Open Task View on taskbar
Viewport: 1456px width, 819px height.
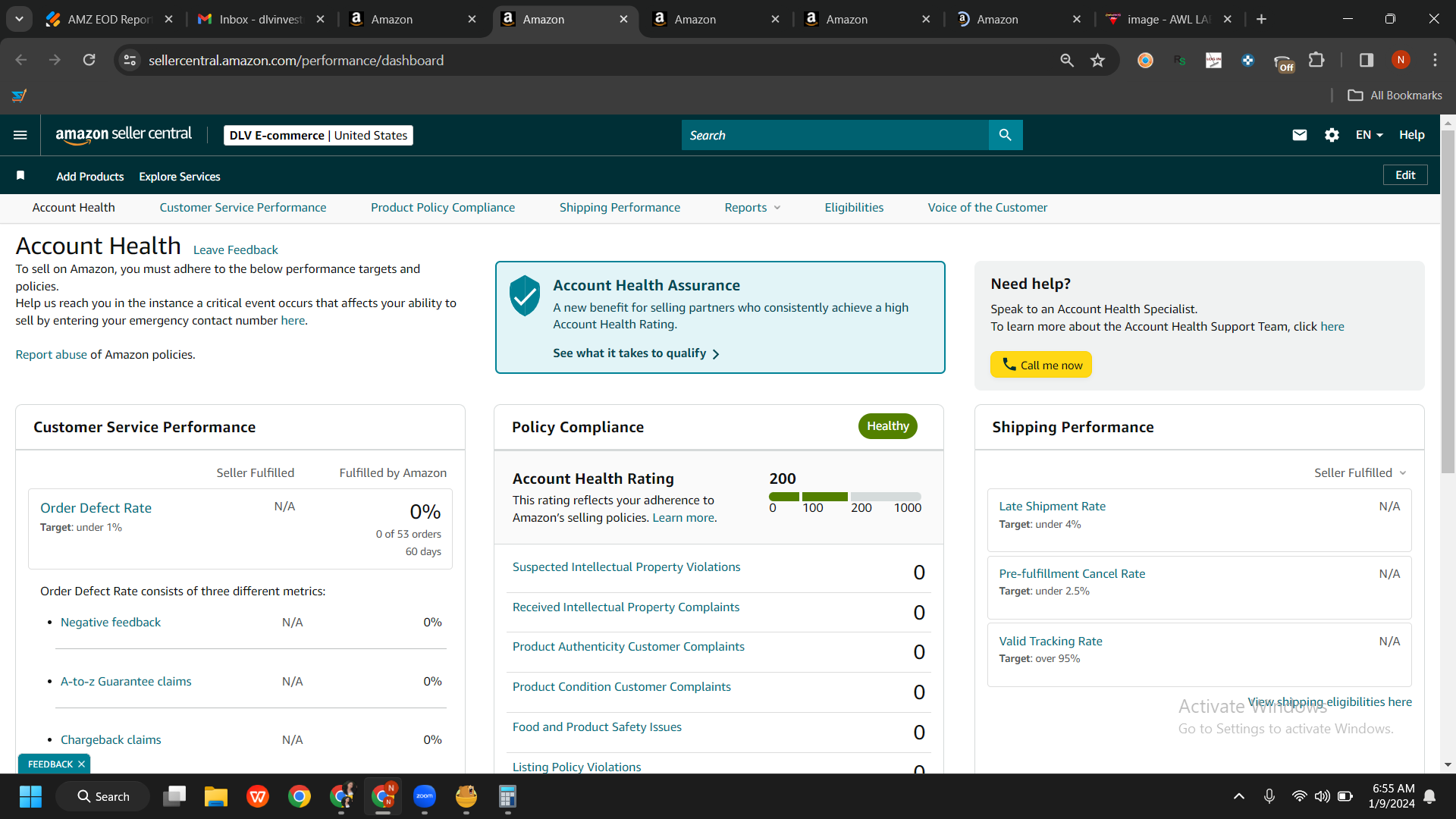click(x=174, y=796)
